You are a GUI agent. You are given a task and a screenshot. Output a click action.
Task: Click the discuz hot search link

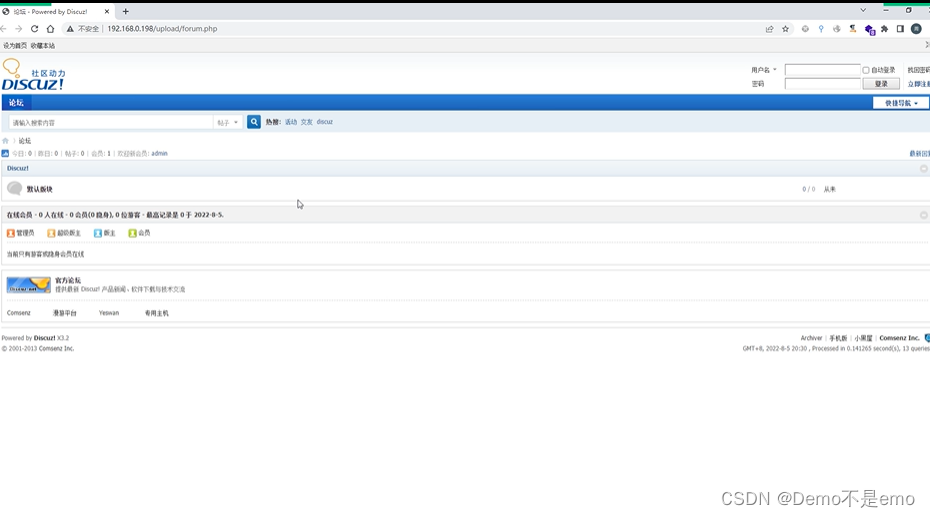[324, 122]
